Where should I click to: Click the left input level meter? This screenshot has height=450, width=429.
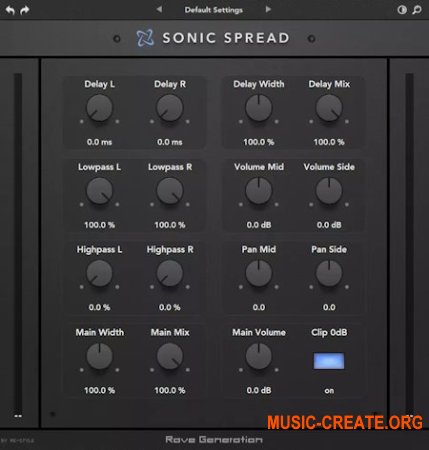point(18,245)
